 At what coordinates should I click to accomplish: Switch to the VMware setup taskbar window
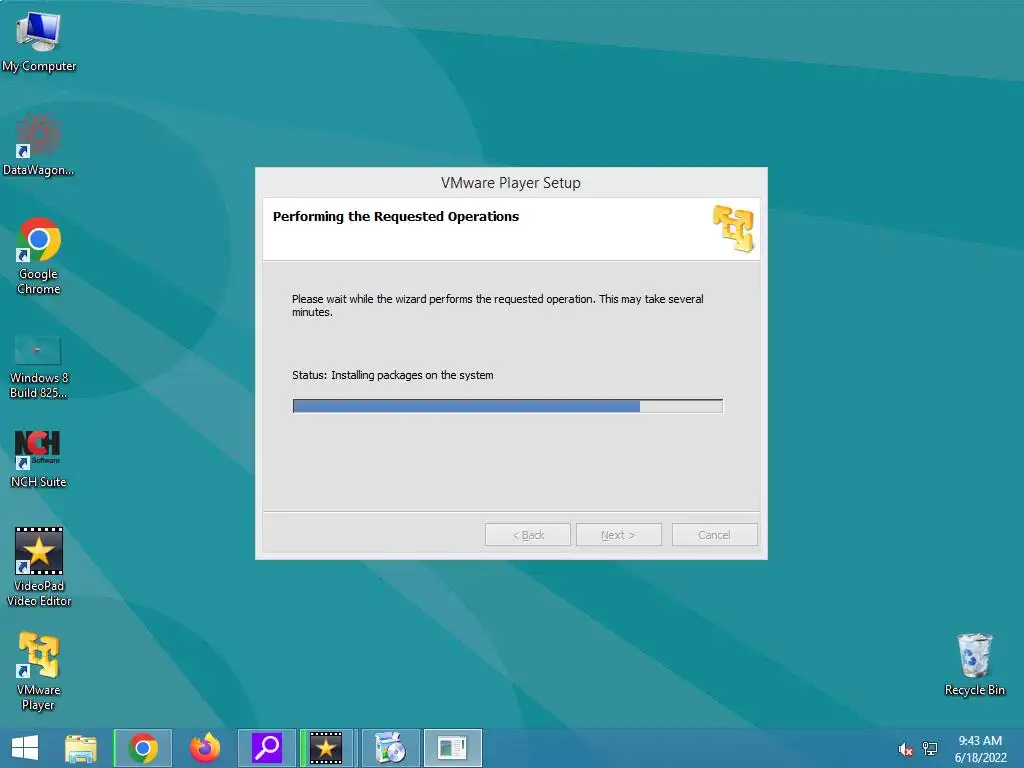tap(453, 748)
